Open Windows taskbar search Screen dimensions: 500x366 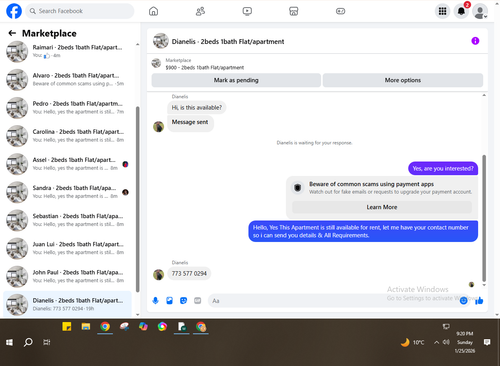pos(28,342)
